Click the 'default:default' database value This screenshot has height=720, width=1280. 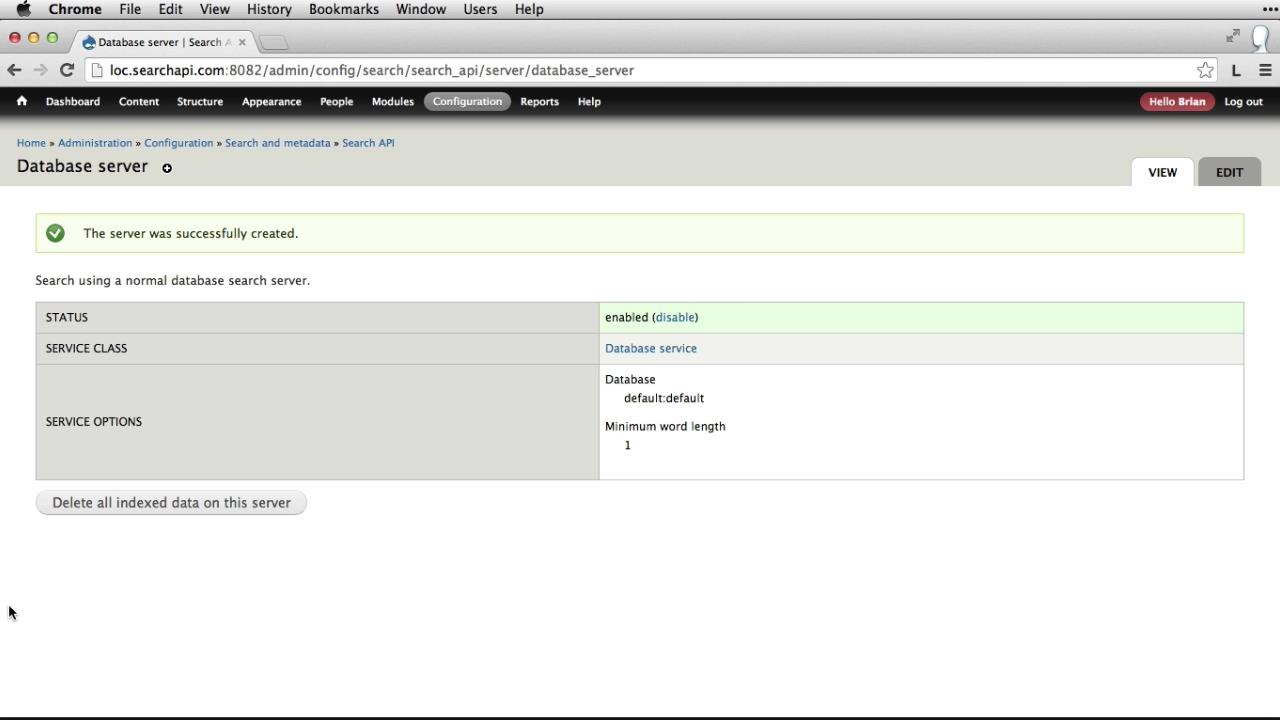pos(664,398)
